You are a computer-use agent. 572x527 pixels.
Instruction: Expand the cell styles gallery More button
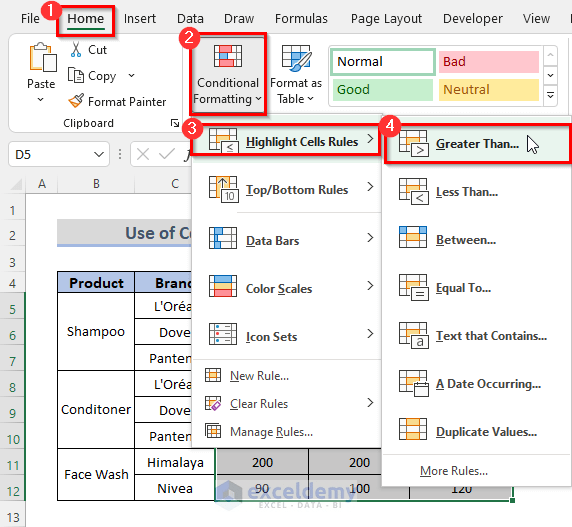551,95
